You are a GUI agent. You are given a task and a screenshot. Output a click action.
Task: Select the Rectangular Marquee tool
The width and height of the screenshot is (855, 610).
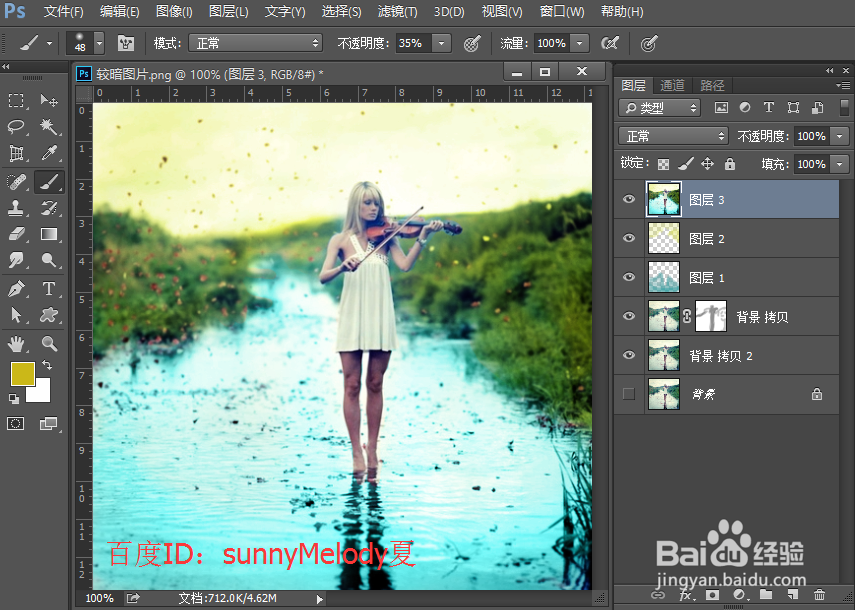[x=16, y=100]
